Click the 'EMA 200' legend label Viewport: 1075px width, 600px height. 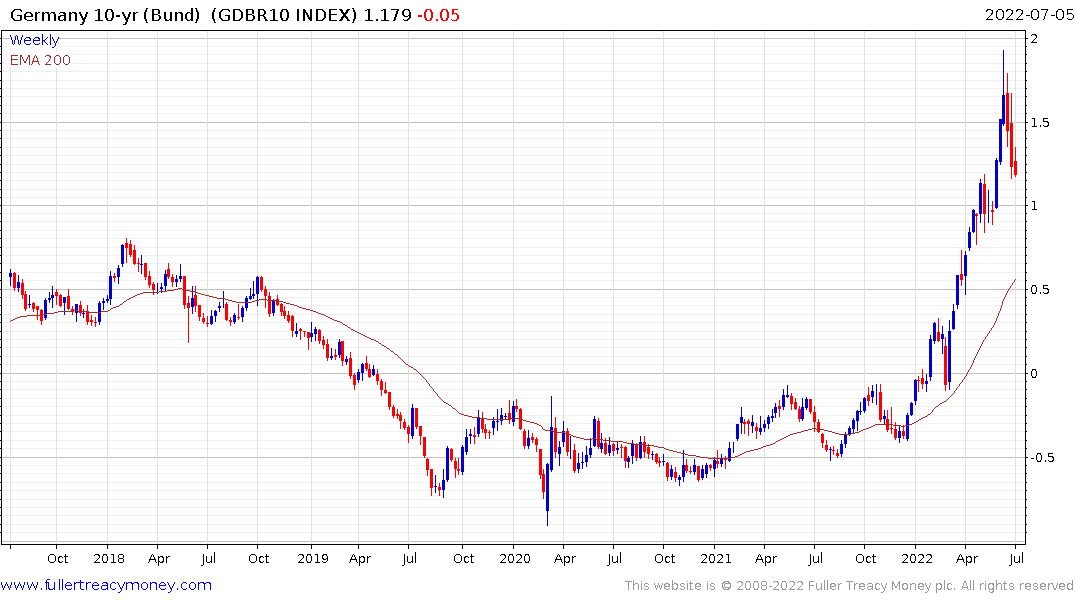40,60
